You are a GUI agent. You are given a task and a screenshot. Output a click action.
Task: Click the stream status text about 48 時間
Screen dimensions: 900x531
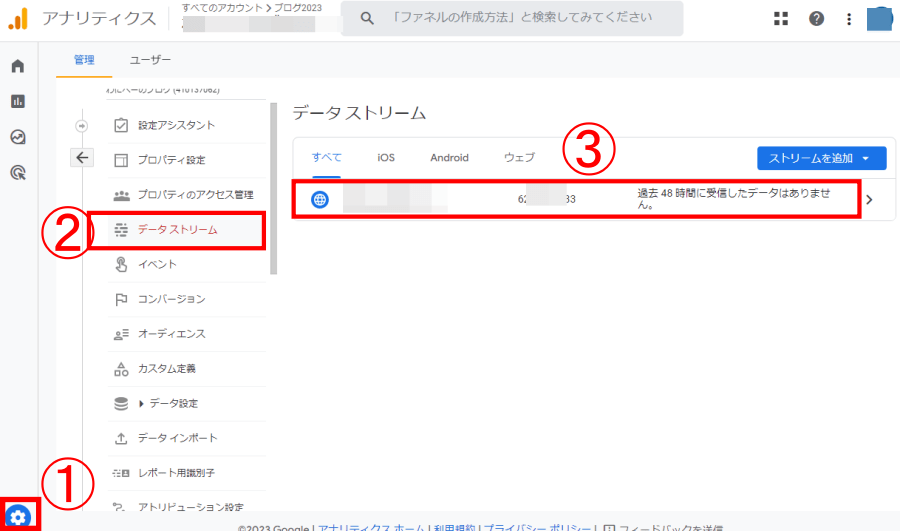click(x=734, y=199)
